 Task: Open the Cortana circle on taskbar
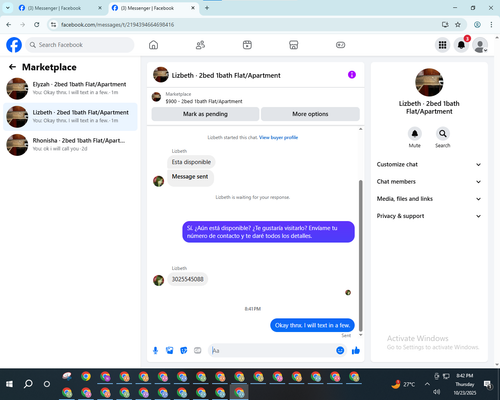coord(47,384)
